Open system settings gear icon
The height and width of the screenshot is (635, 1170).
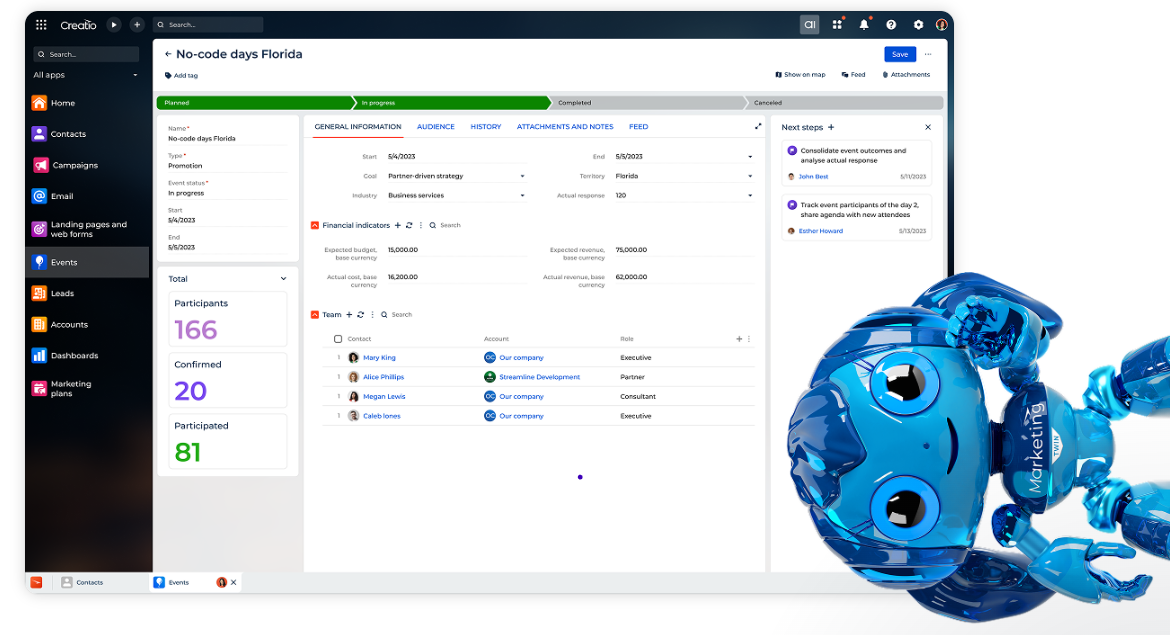[918, 25]
